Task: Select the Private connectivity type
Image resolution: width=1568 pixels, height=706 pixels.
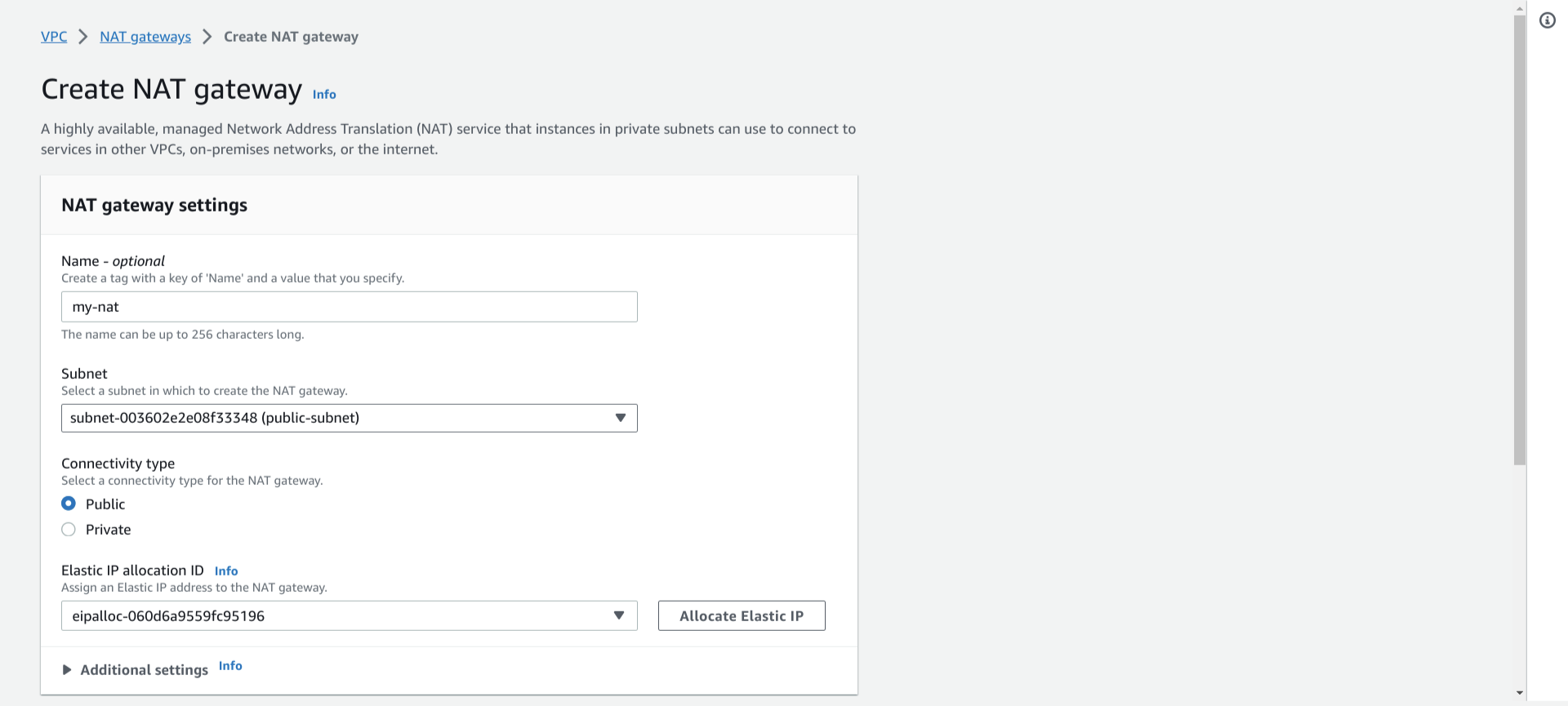Action: 69,529
